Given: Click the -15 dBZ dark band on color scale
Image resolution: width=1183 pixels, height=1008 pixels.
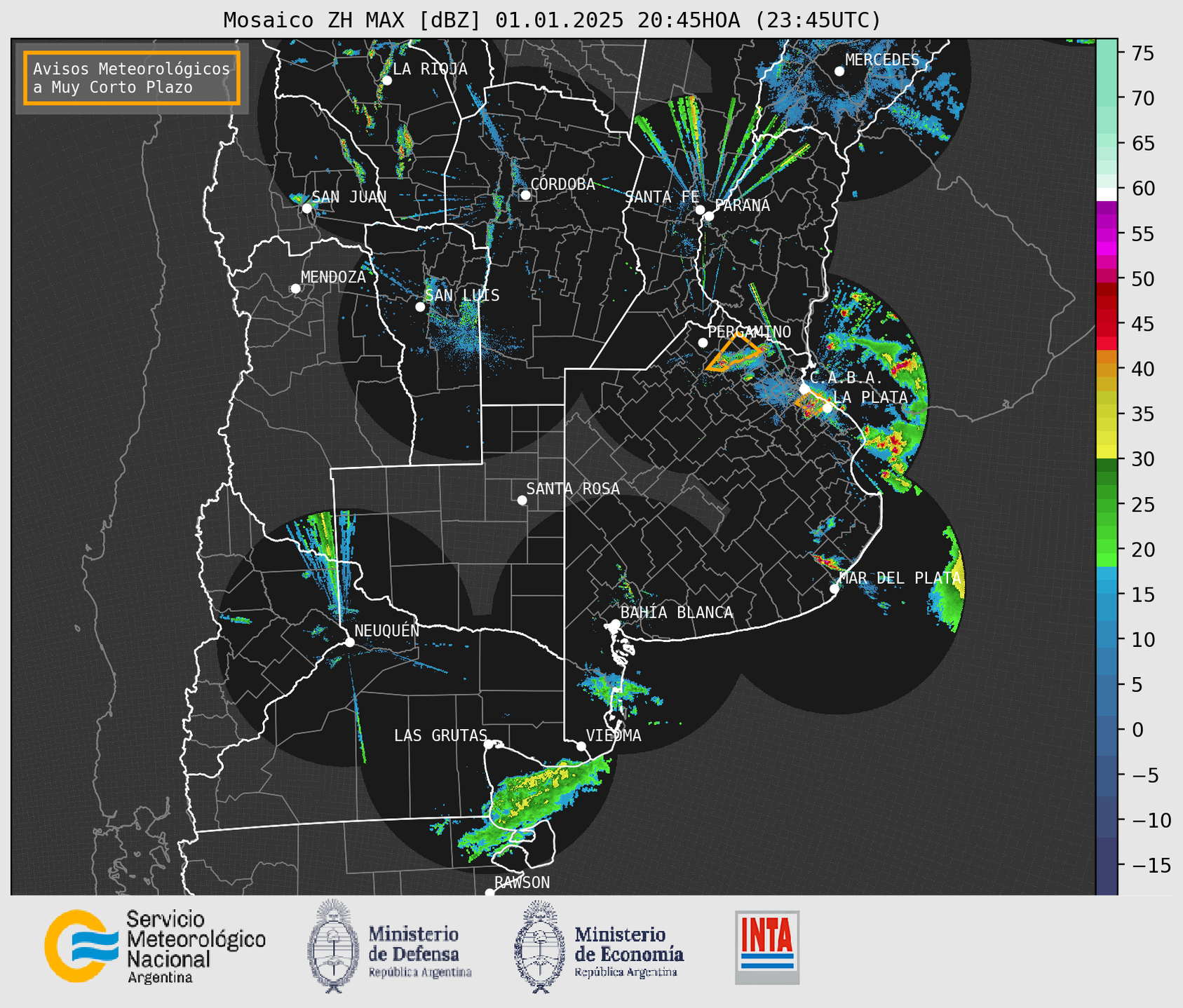Looking at the screenshot, I should pyautogui.click(x=1107, y=866).
